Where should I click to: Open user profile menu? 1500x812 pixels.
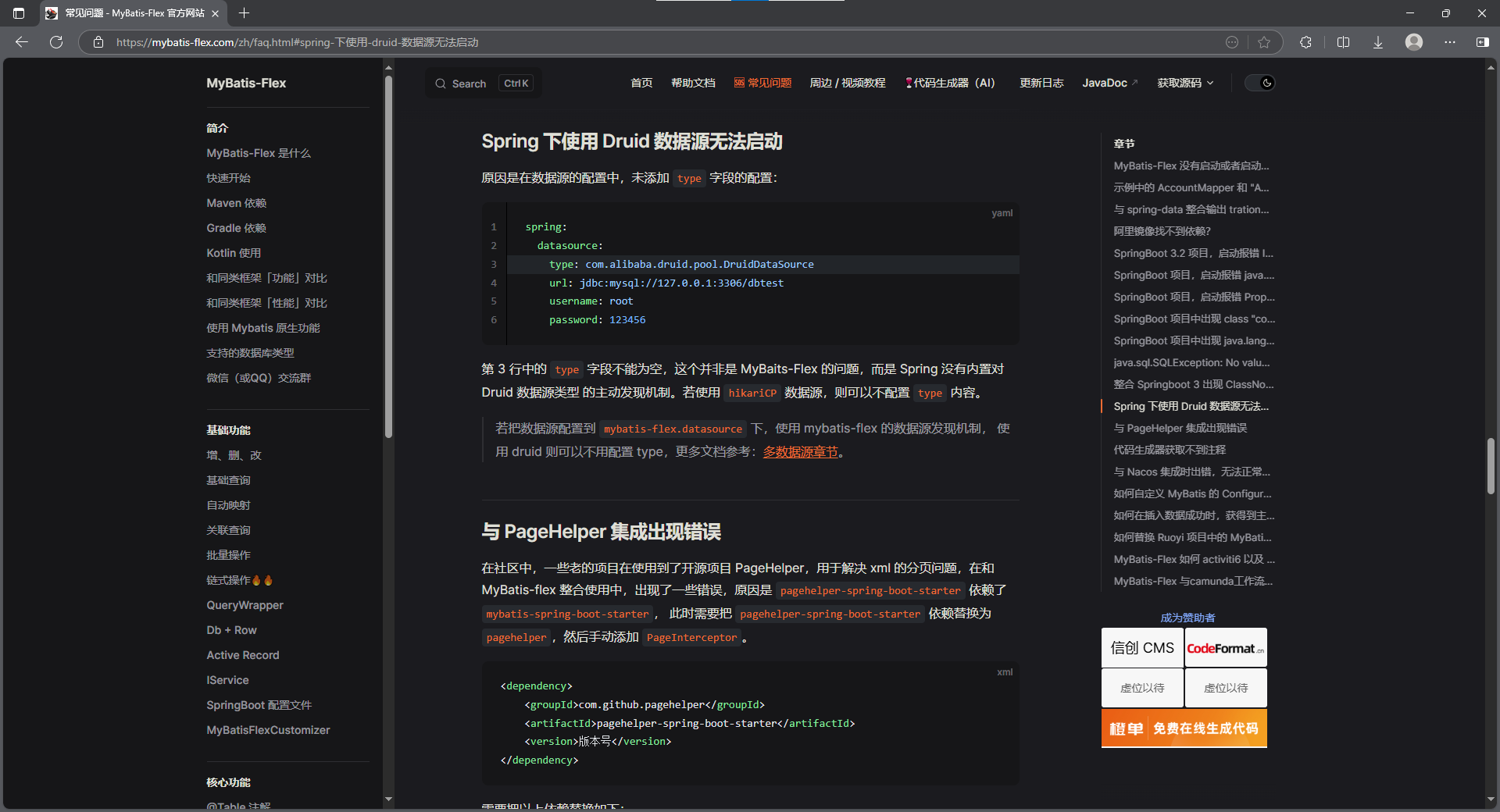pos(1414,42)
